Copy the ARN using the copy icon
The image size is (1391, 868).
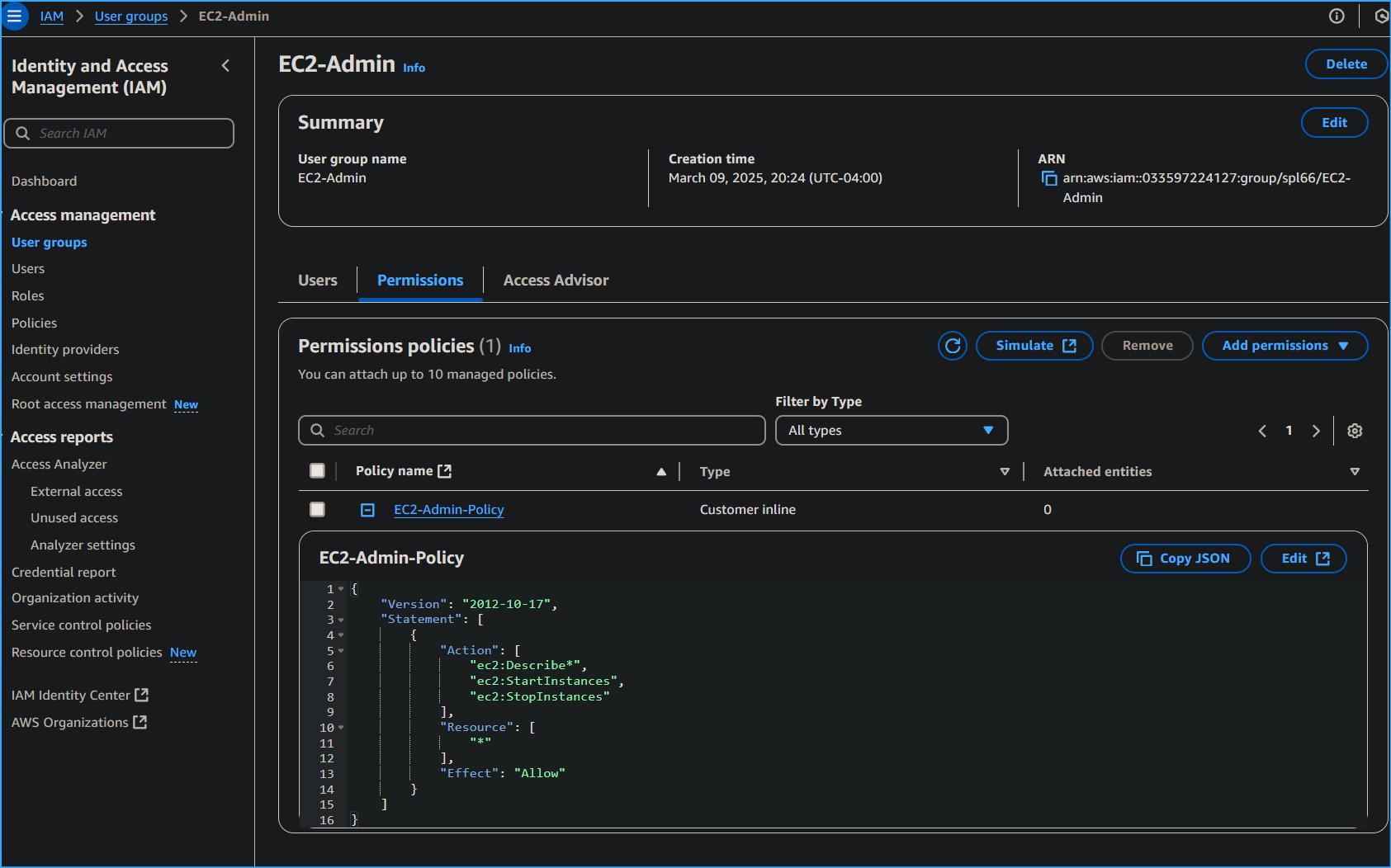coord(1048,178)
